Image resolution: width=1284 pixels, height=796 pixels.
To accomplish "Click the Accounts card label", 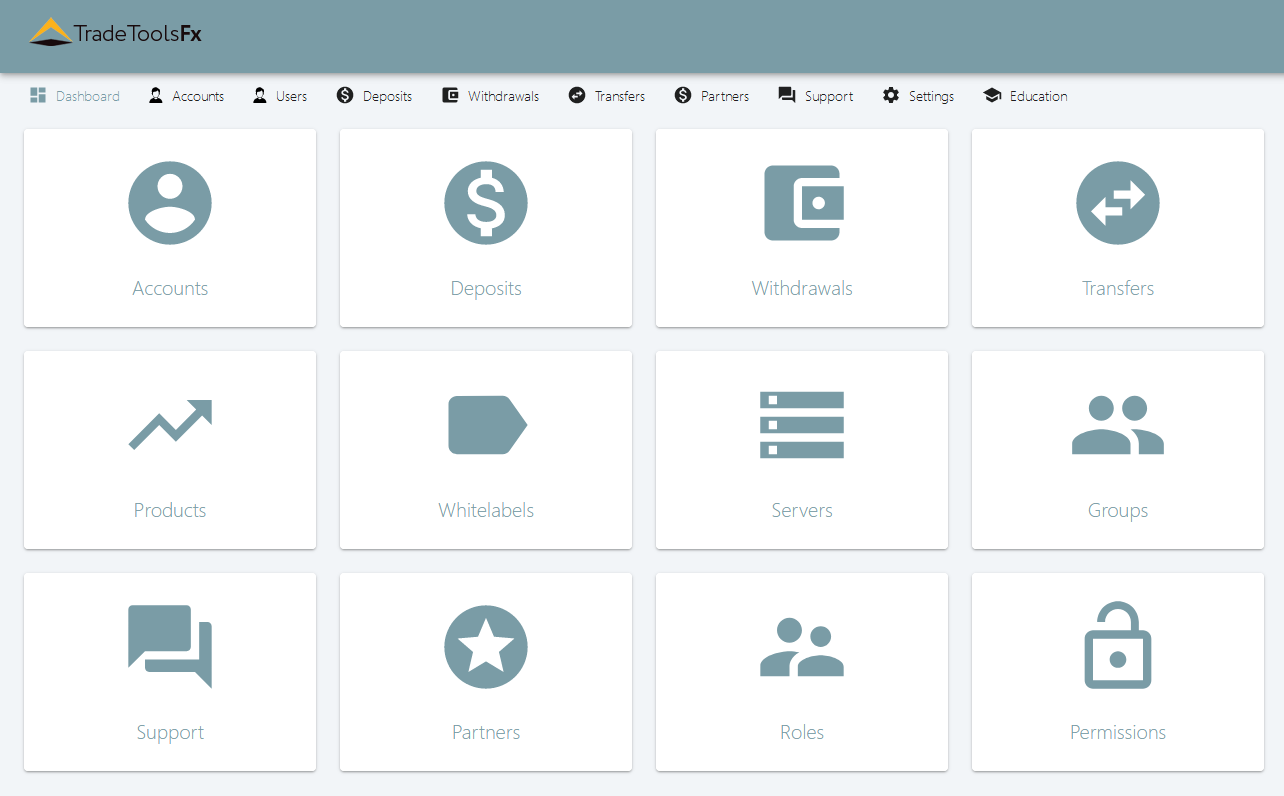I will (170, 288).
